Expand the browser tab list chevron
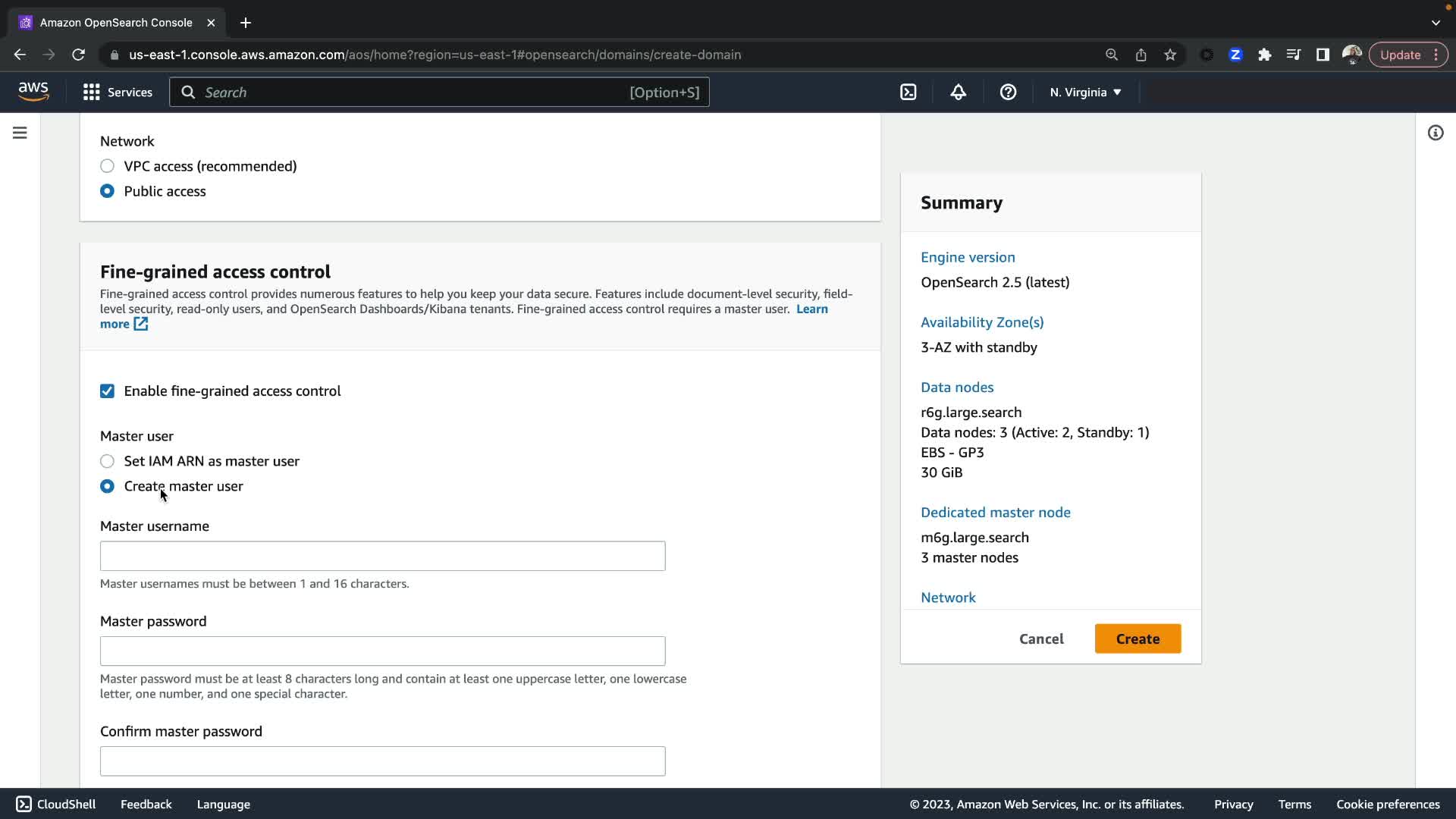 click(x=1436, y=23)
